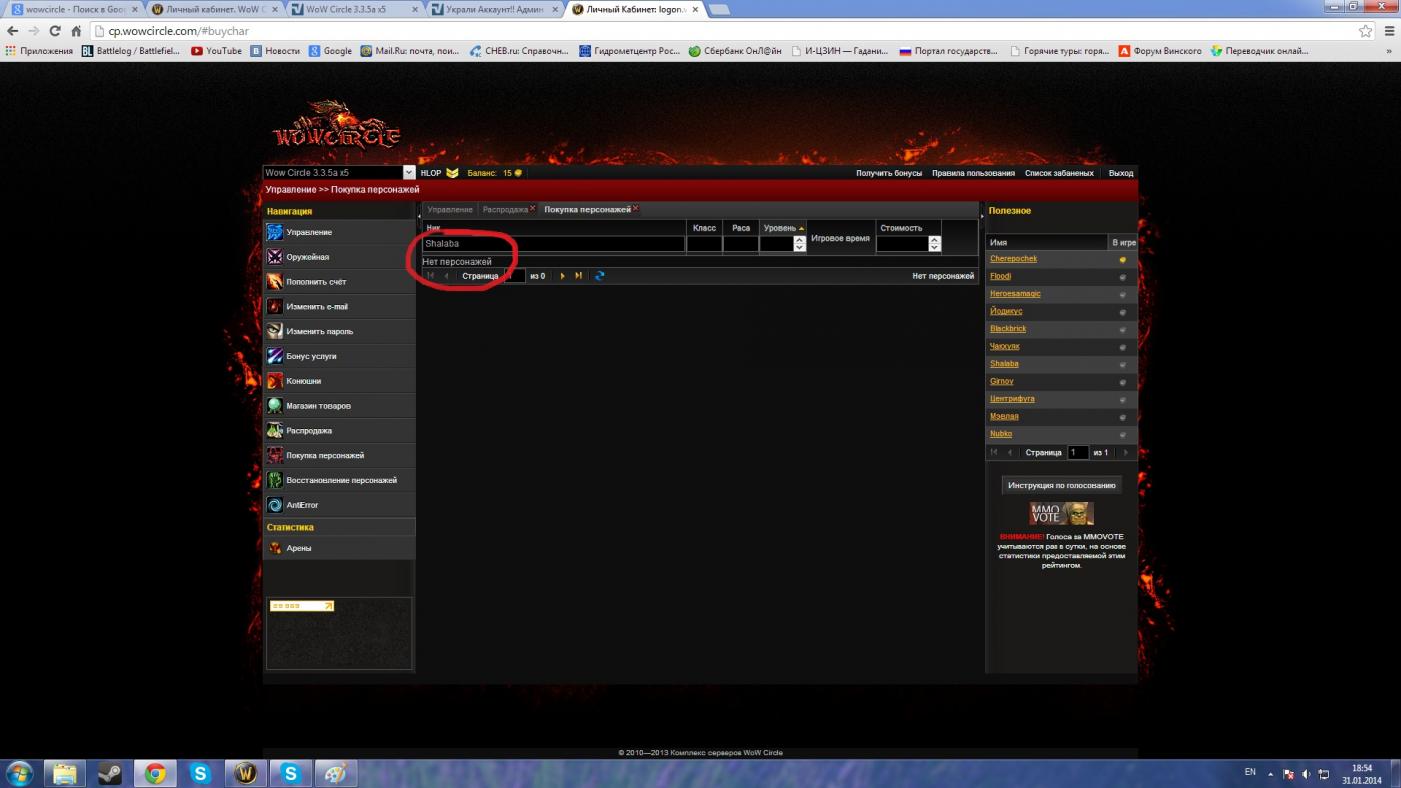Switch to the Управление tab

tap(449, 210)
